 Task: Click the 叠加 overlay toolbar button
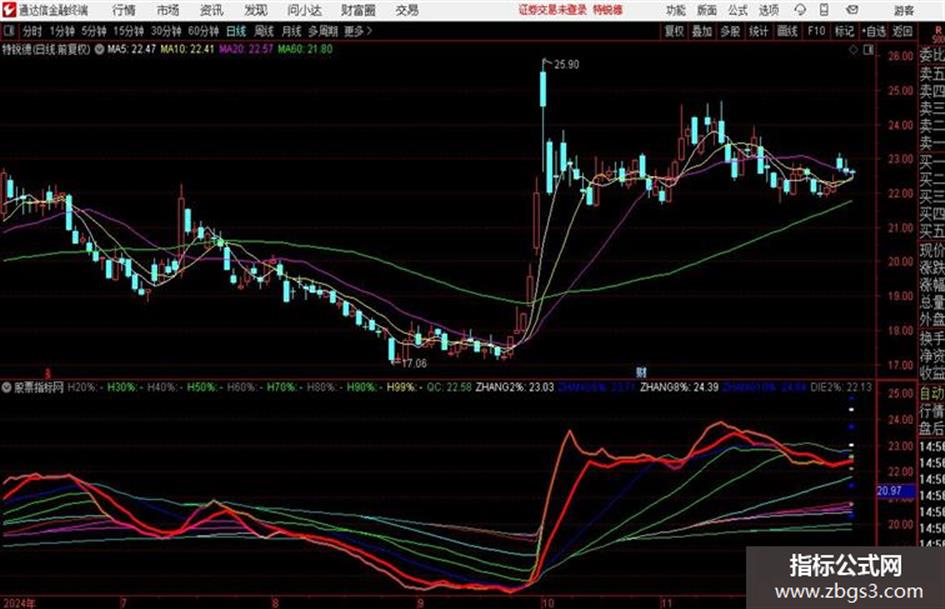coord(702,31)
